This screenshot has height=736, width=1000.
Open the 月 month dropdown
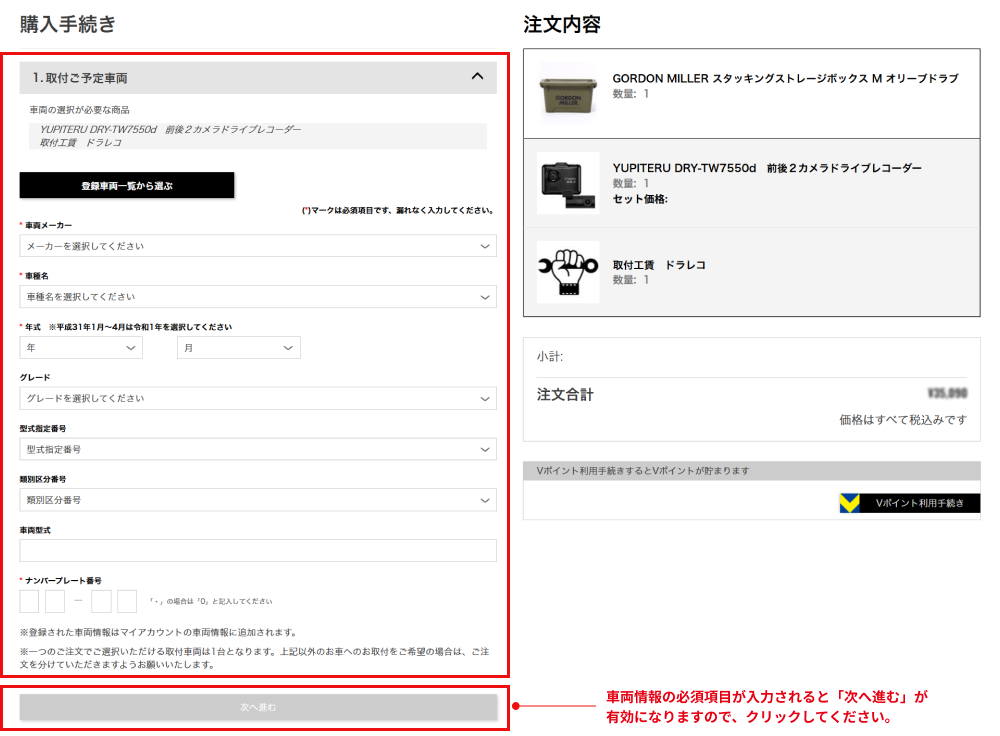tap(239, 348)
